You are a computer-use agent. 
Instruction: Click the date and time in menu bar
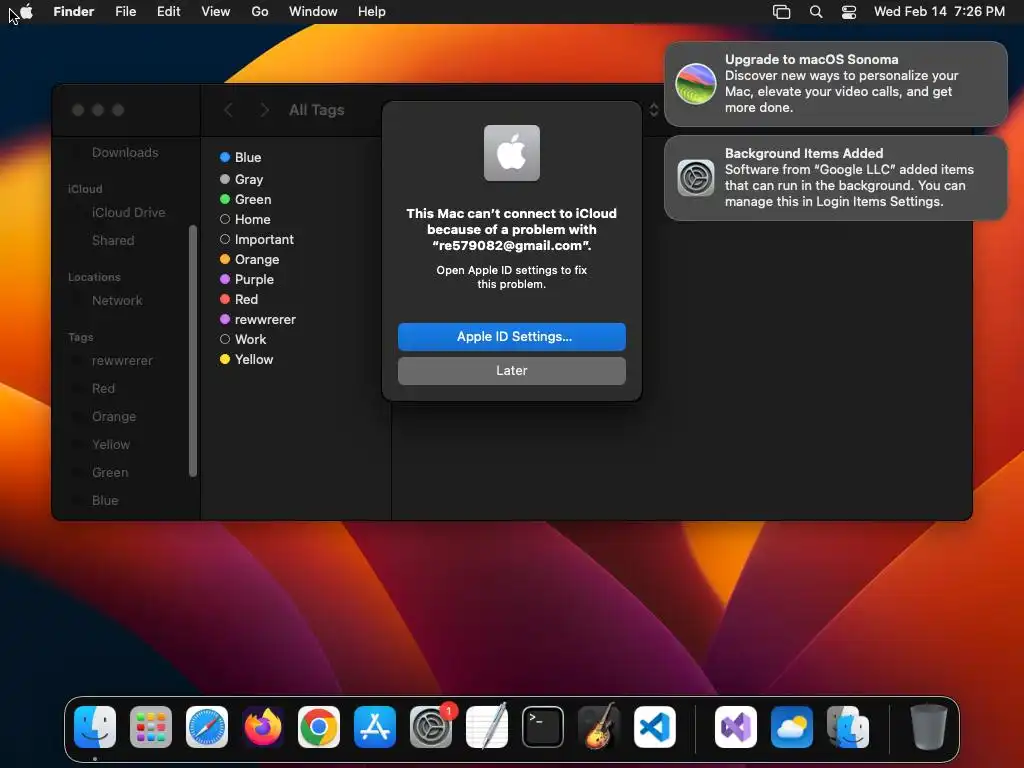click(x=939, y=12)
